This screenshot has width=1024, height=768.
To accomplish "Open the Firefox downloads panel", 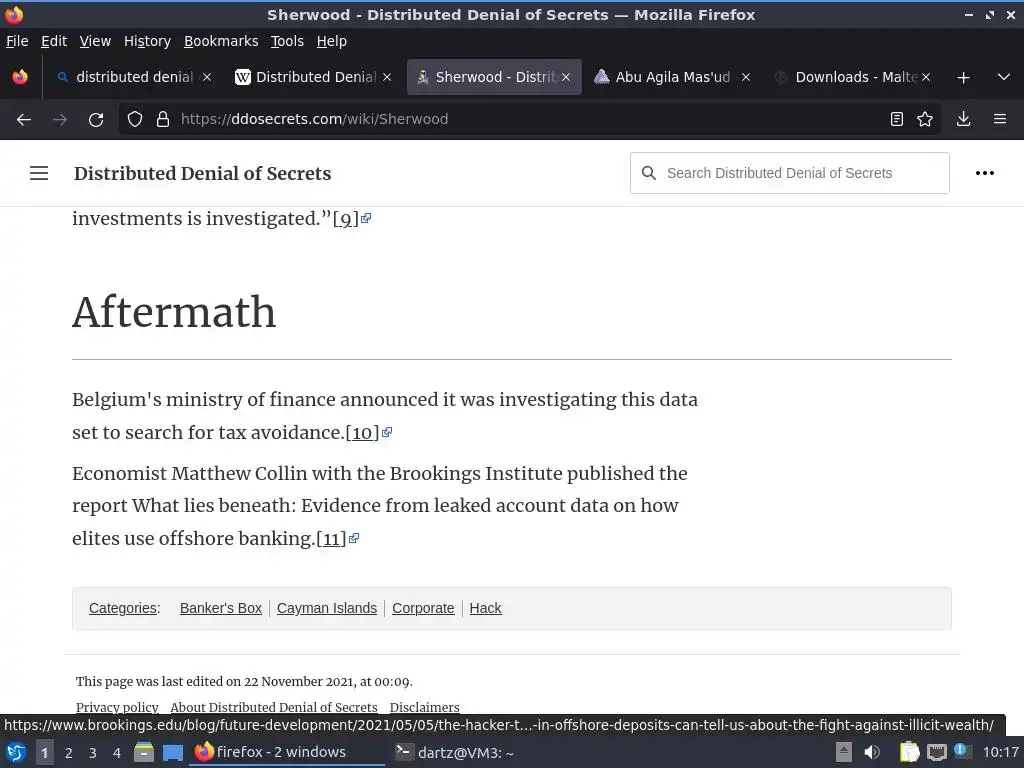I will coord(963,119).
